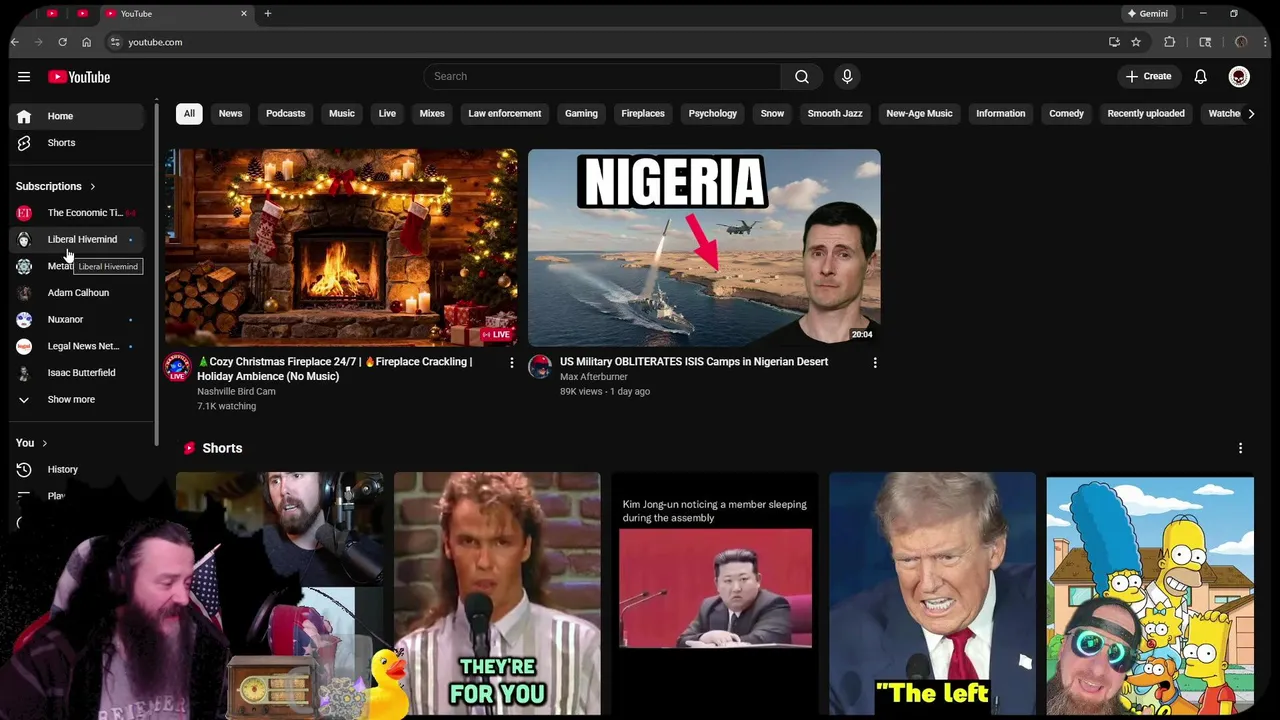The height and width of the screenshot is (720, 1280).
Task: Expand the Subscriptions section chevron
Action: (93, 186)
